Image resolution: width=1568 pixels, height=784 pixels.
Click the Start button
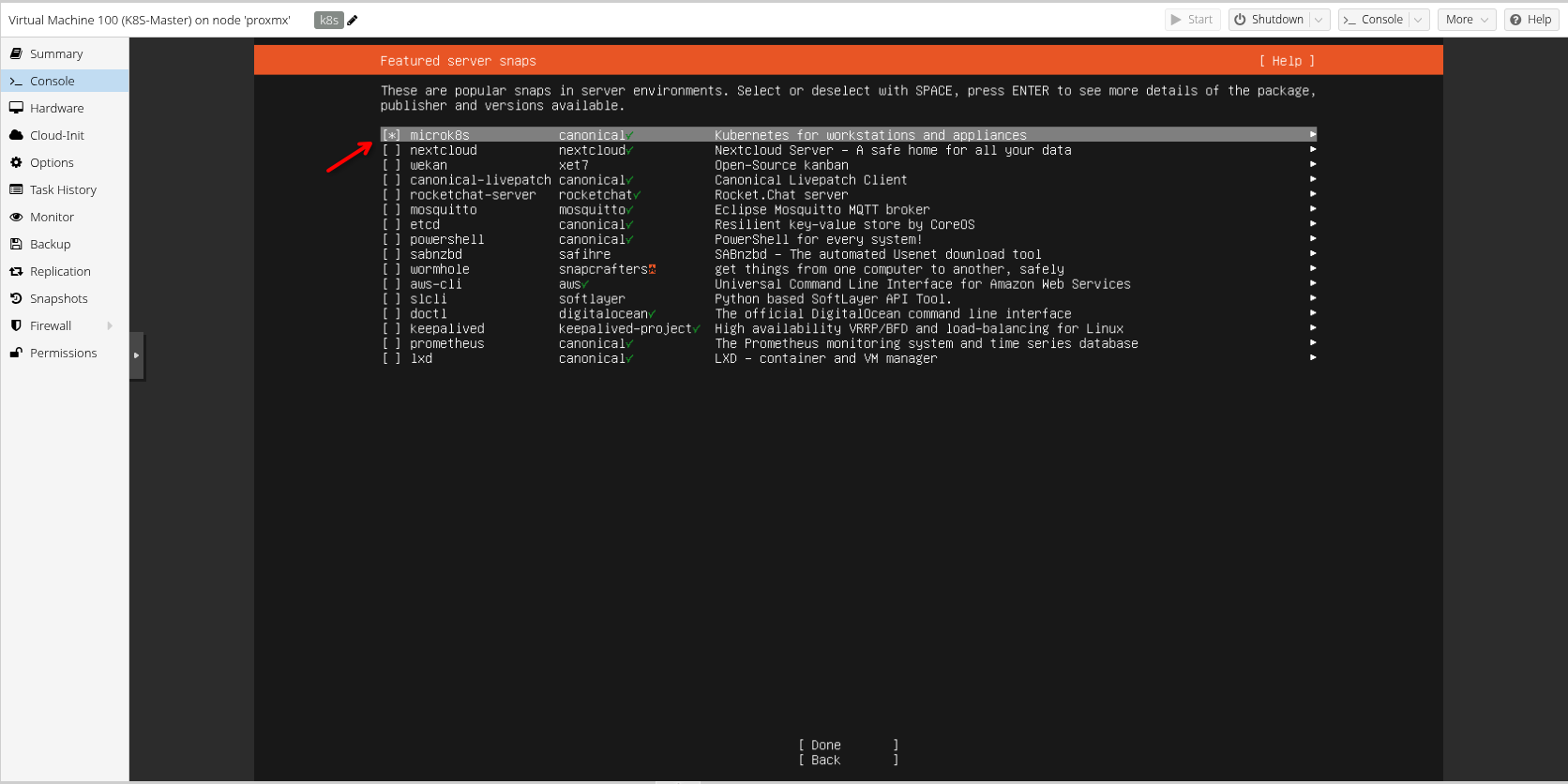[x=1192, y=20]
